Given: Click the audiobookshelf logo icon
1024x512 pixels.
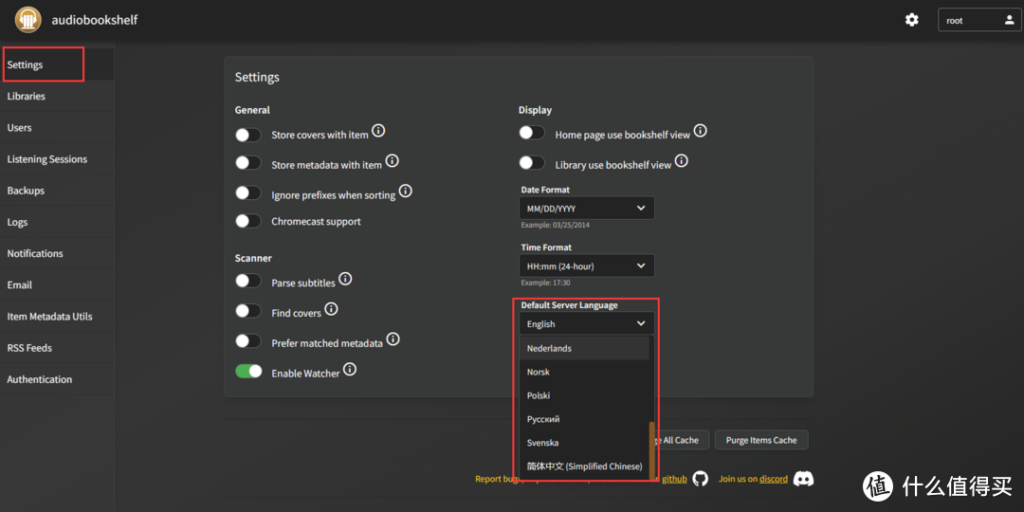Looking at the screenshot, I should click(x=28, y=19).
